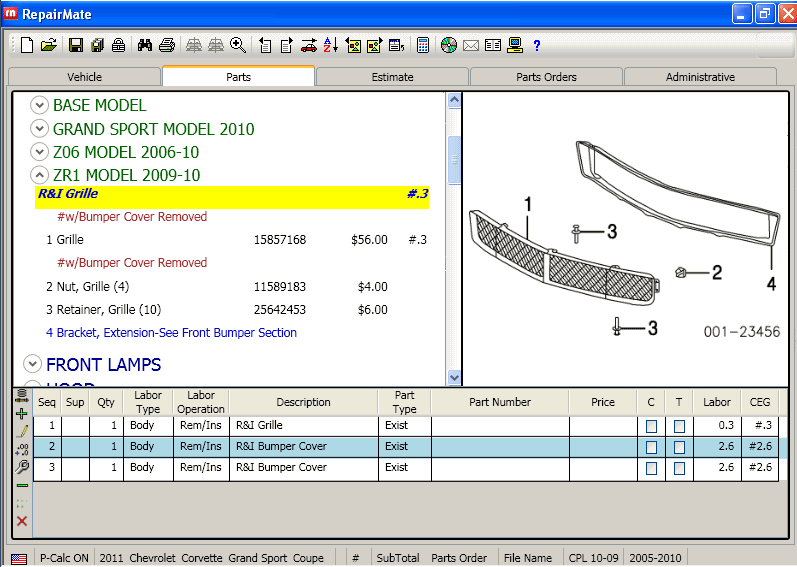The height and width of the screenshot is (567, 797).
Task: Tick the C checkbox in the Seq 2 row
Action: coord(651,447)
